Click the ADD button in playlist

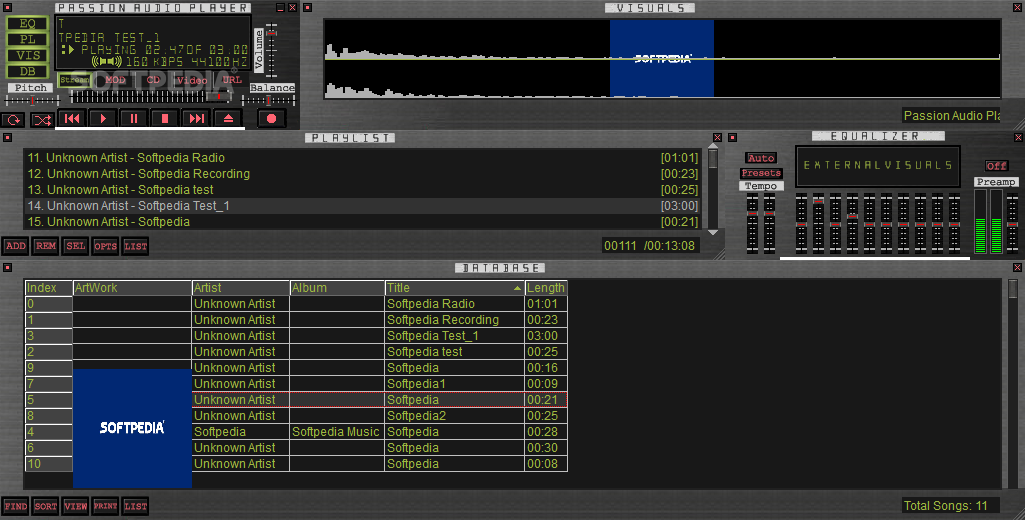(15, 246)
